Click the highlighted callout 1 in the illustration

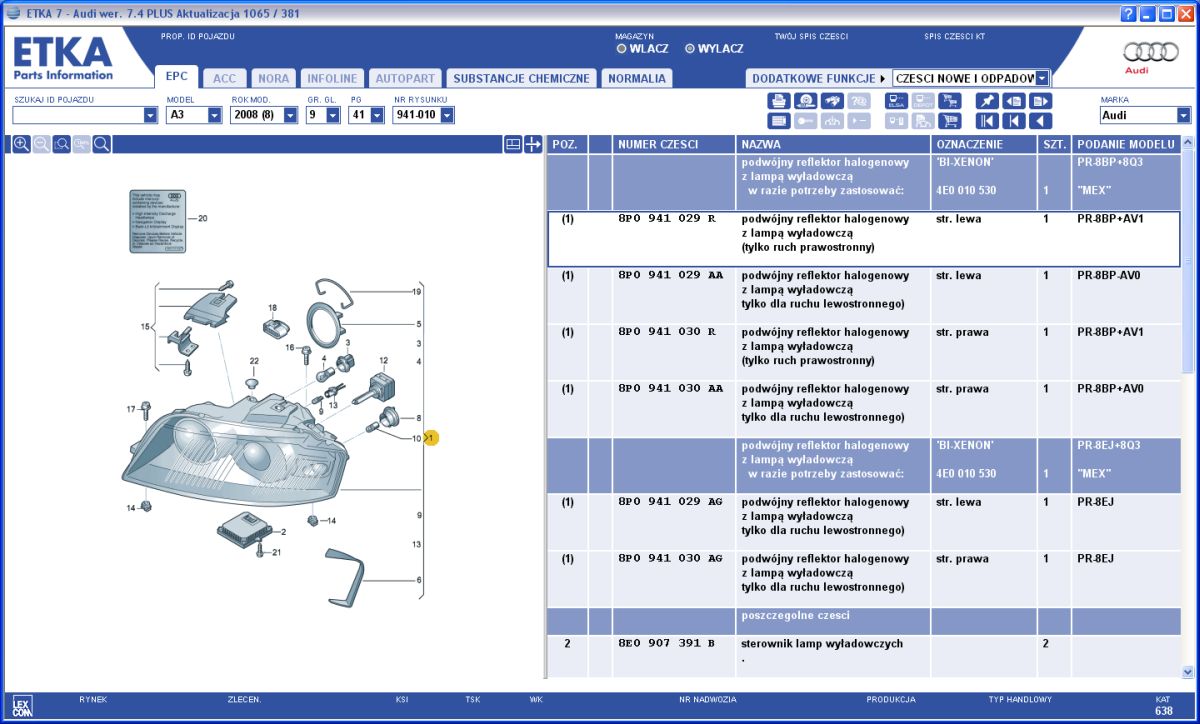coord(431,438)
